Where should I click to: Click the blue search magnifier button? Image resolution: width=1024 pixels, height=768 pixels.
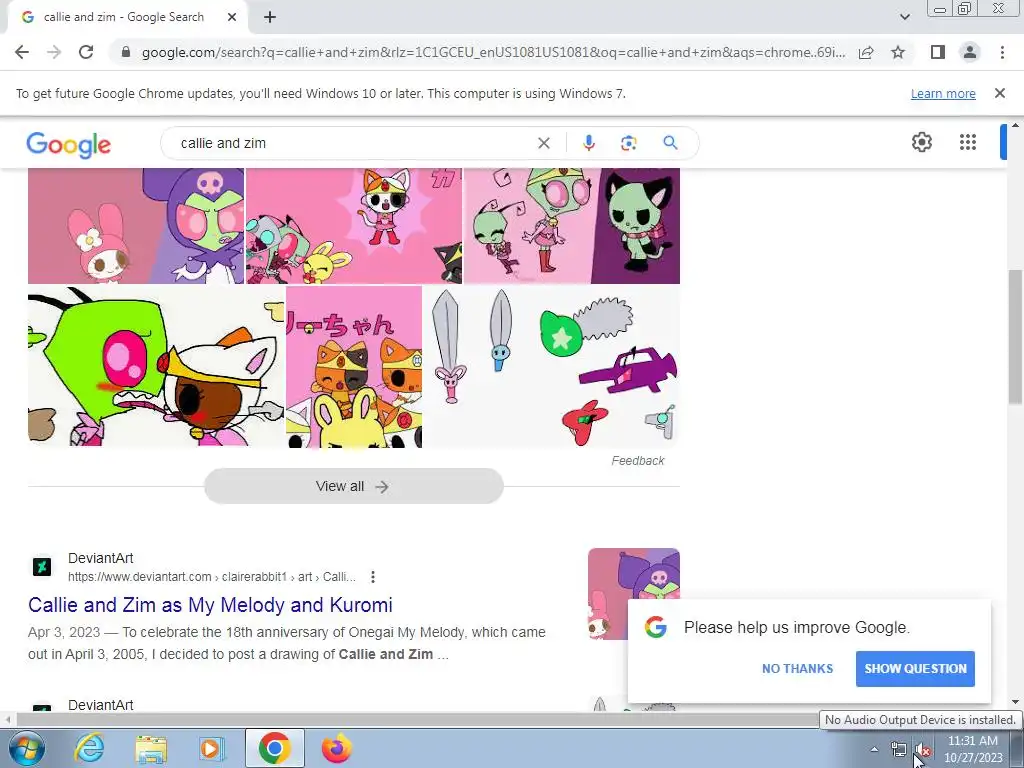(x=670, y=142)
